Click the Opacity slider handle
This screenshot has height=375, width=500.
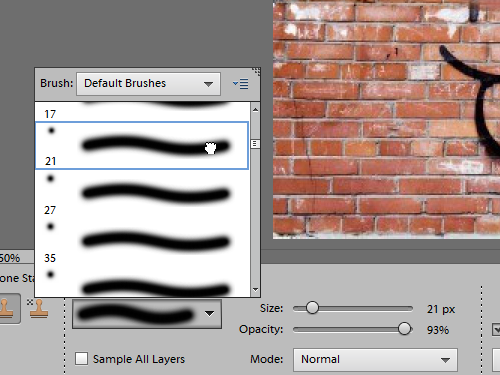[x=404, y=329]
